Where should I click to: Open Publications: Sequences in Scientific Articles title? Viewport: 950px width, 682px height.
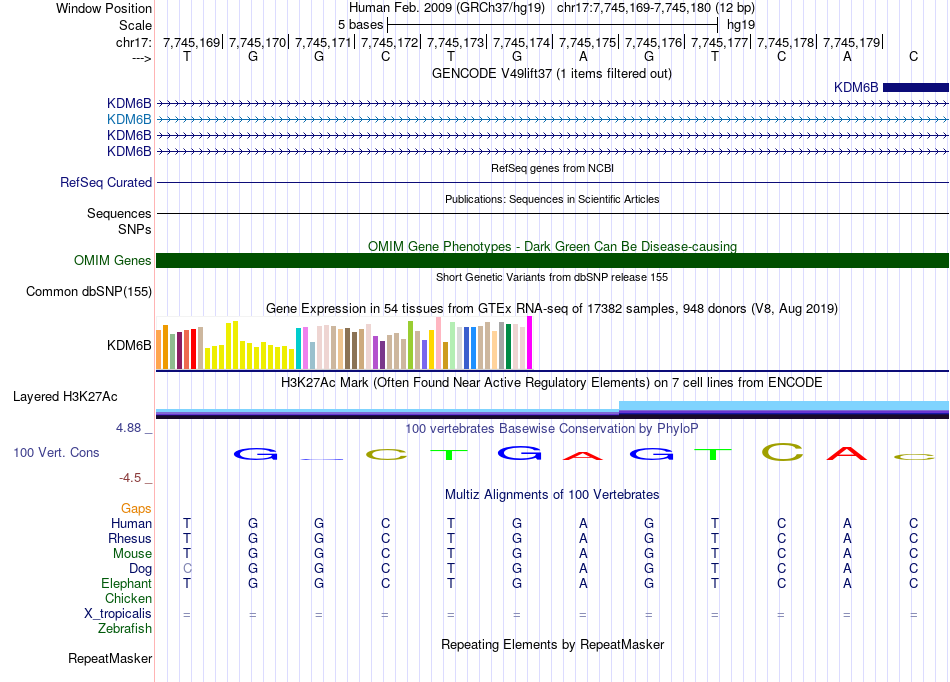click(552, 199)
